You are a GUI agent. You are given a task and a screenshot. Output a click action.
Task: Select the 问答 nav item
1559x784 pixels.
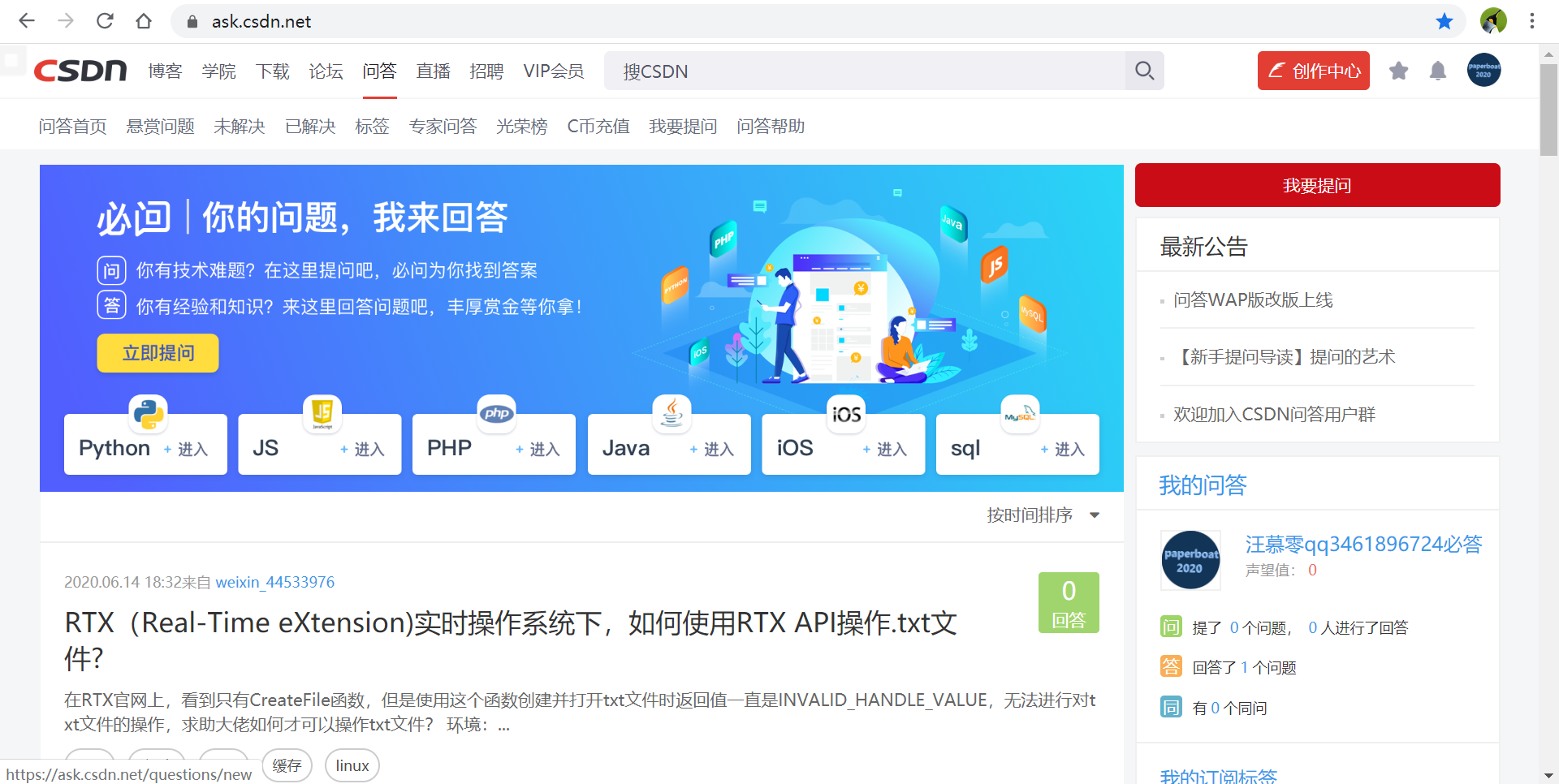(x=379, y=71)
